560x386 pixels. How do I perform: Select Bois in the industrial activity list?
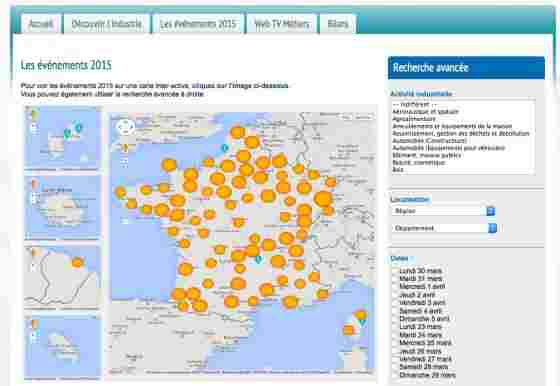click(x=398, y=170)
